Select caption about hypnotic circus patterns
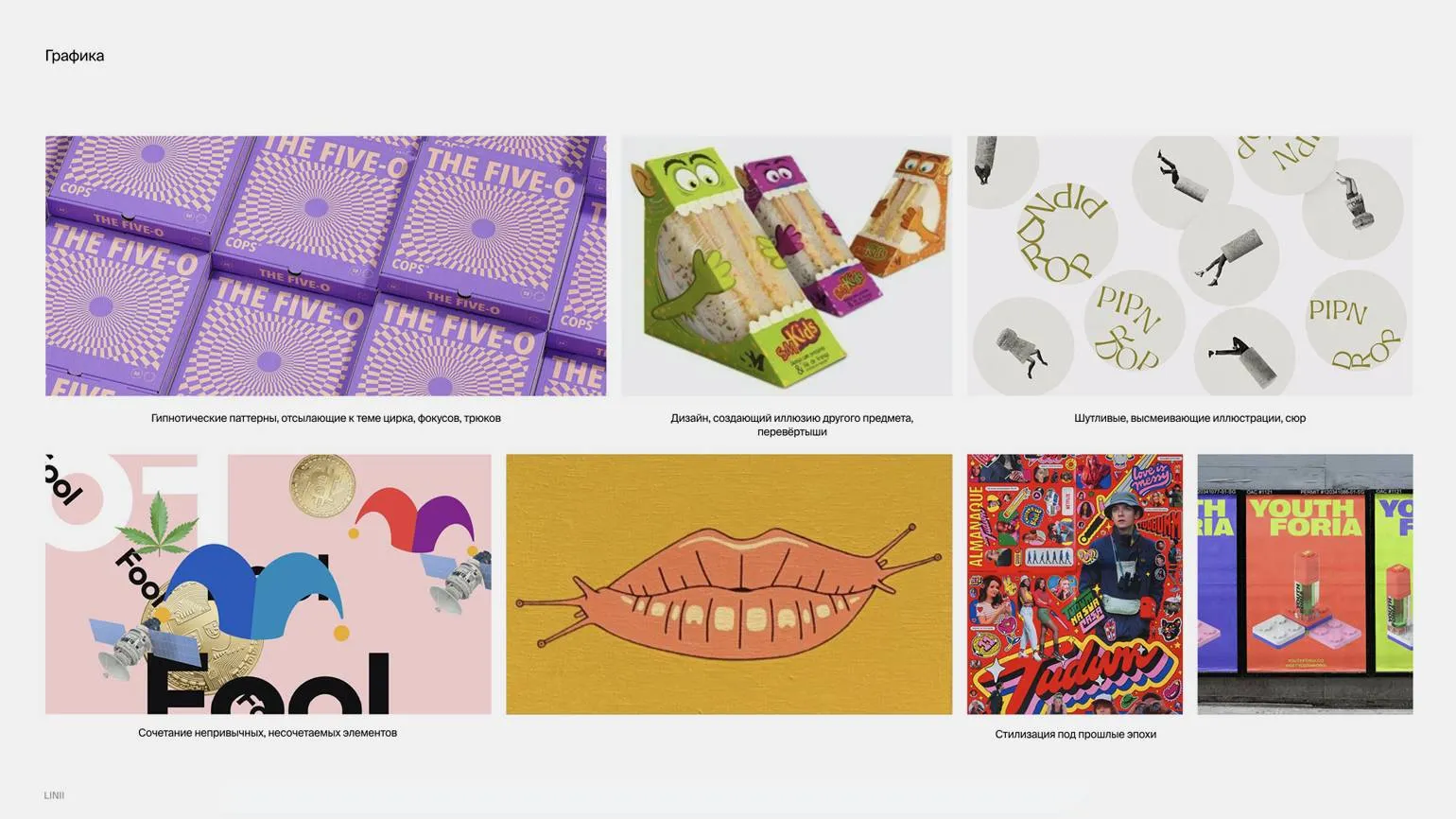The image size is (1456, 819). (326, 418)
